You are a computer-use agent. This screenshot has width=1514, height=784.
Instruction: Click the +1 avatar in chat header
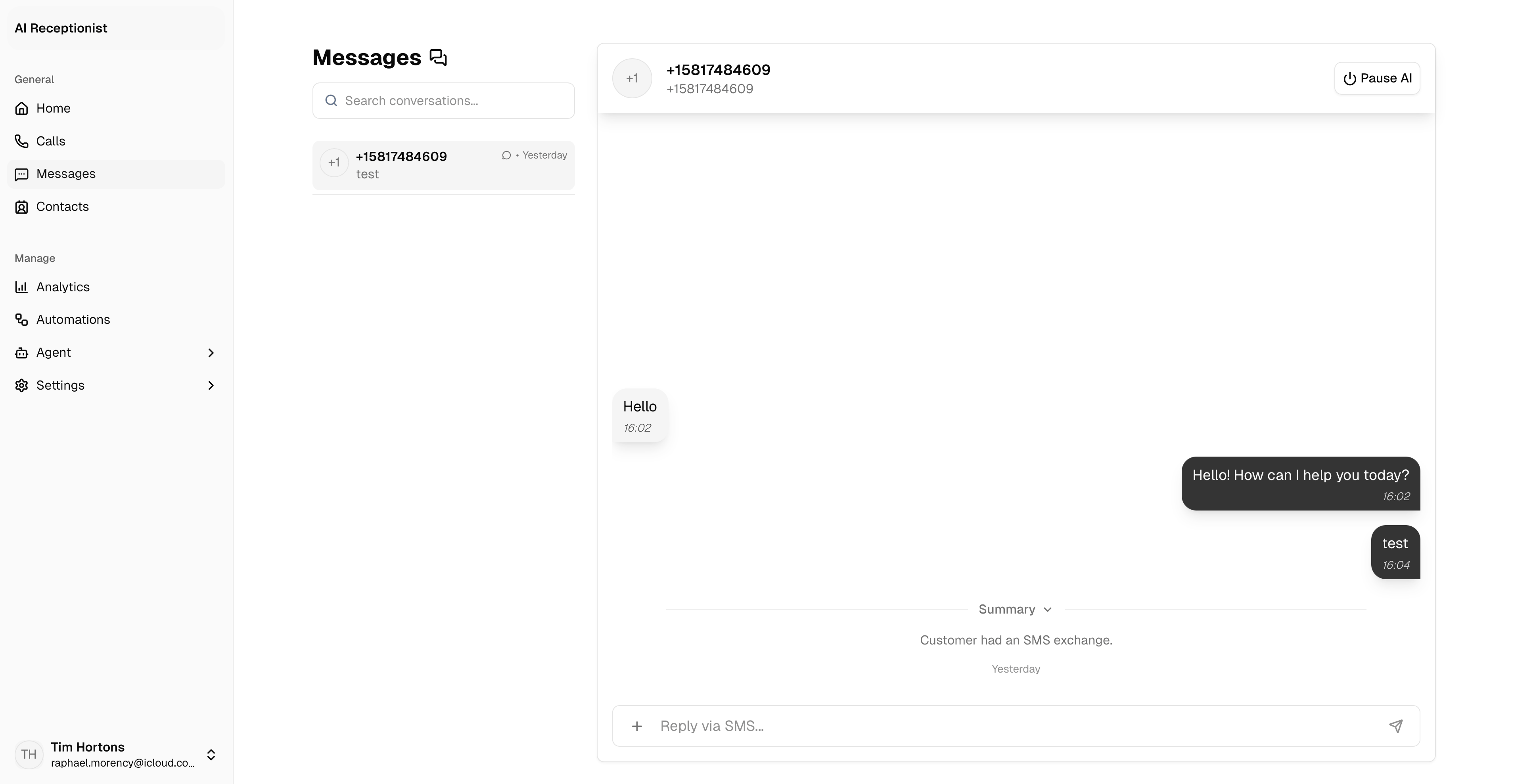pos(632,79)
